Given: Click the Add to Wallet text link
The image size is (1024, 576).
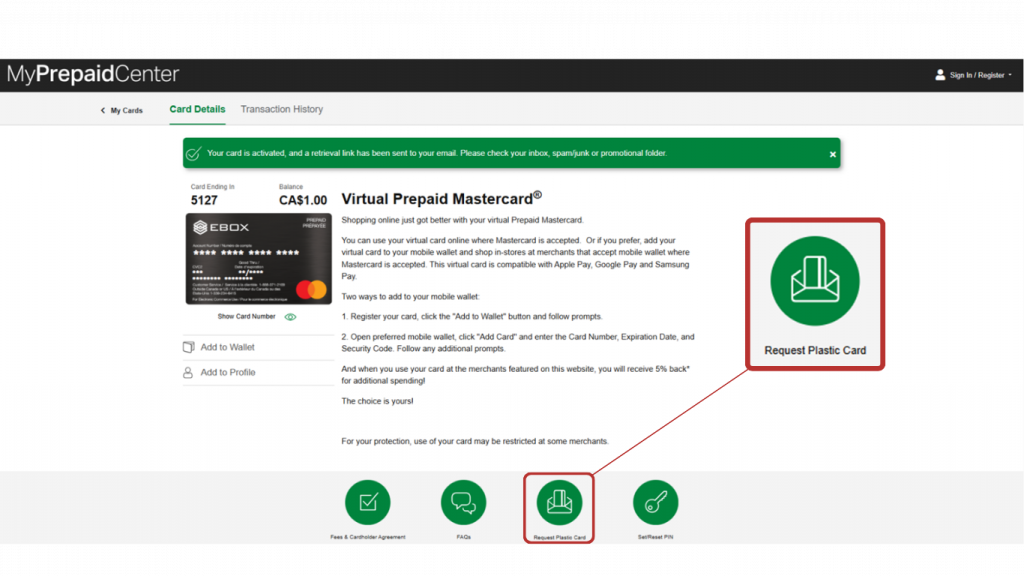Looking at the screenshot, I should tap(227, 347).
